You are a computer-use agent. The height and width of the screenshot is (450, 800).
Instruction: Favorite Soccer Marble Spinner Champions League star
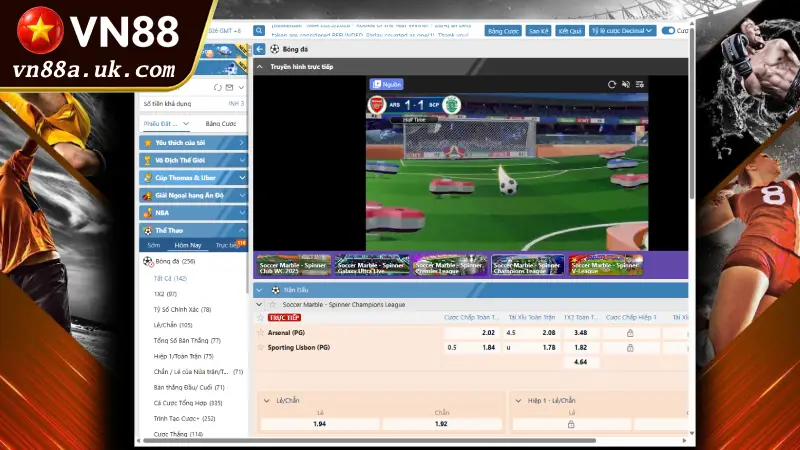coord(272,305)
